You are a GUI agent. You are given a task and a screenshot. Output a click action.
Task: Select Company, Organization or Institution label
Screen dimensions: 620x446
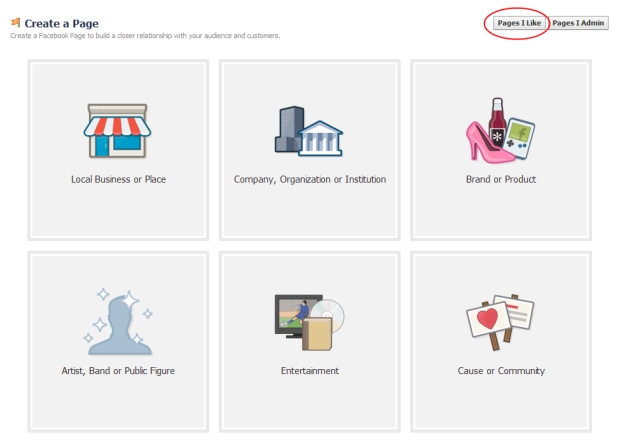point(310,180)
